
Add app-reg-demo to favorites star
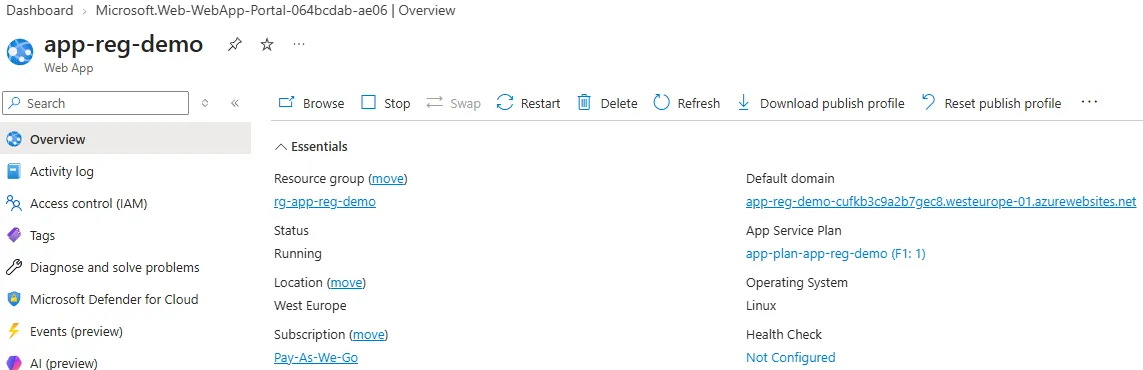(267, 45)
